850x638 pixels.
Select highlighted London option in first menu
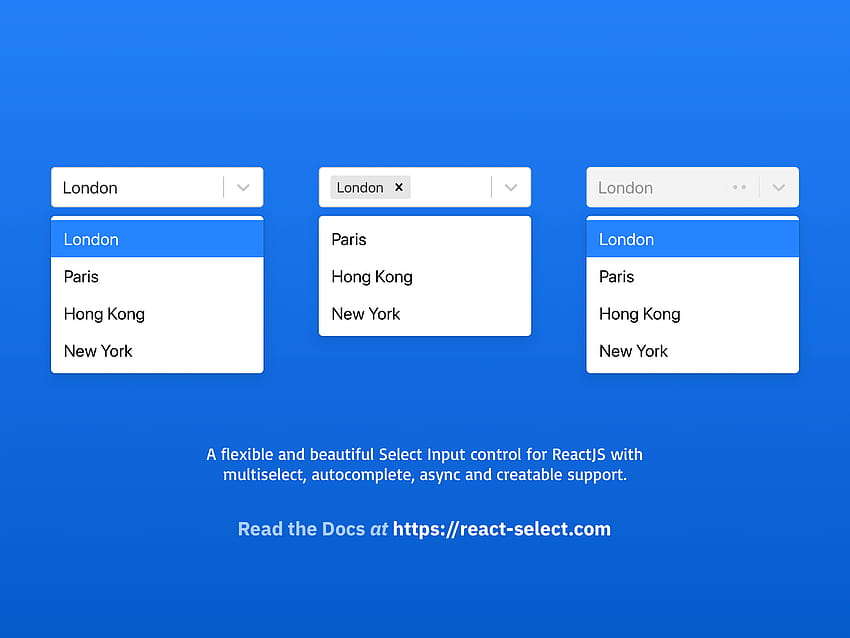157,239
